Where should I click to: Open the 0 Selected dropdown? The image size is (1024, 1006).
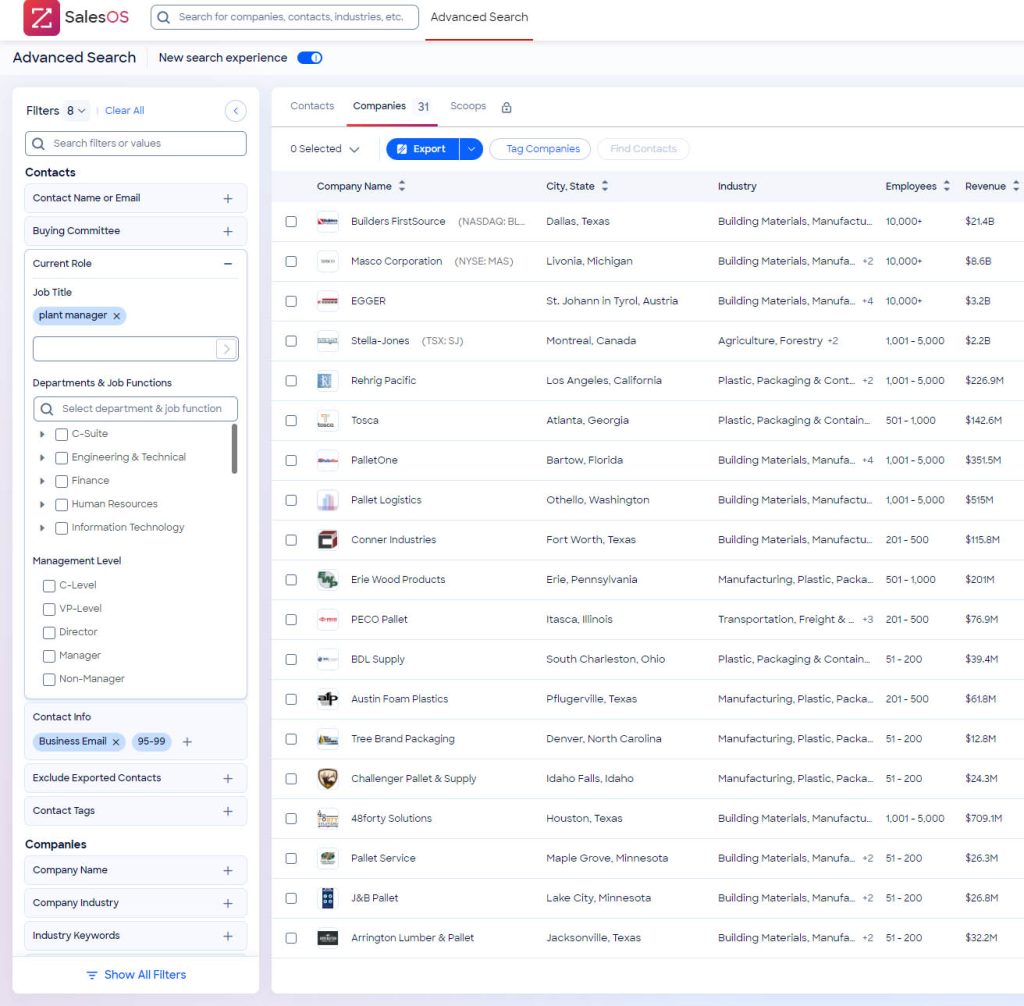pyautogui.click(x=325, y=149)
